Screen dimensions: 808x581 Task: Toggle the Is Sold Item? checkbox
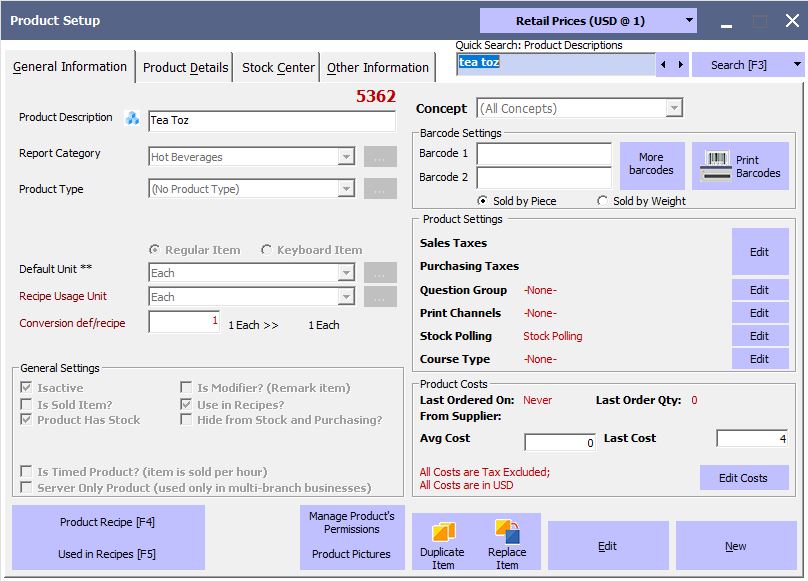26,404
